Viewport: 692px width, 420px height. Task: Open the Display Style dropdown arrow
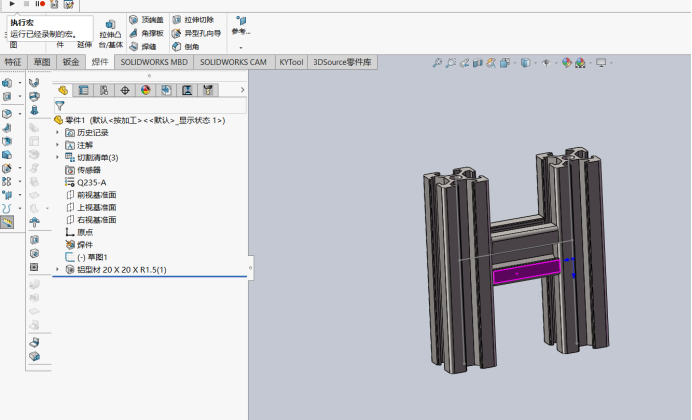click(x=535, y=63)
